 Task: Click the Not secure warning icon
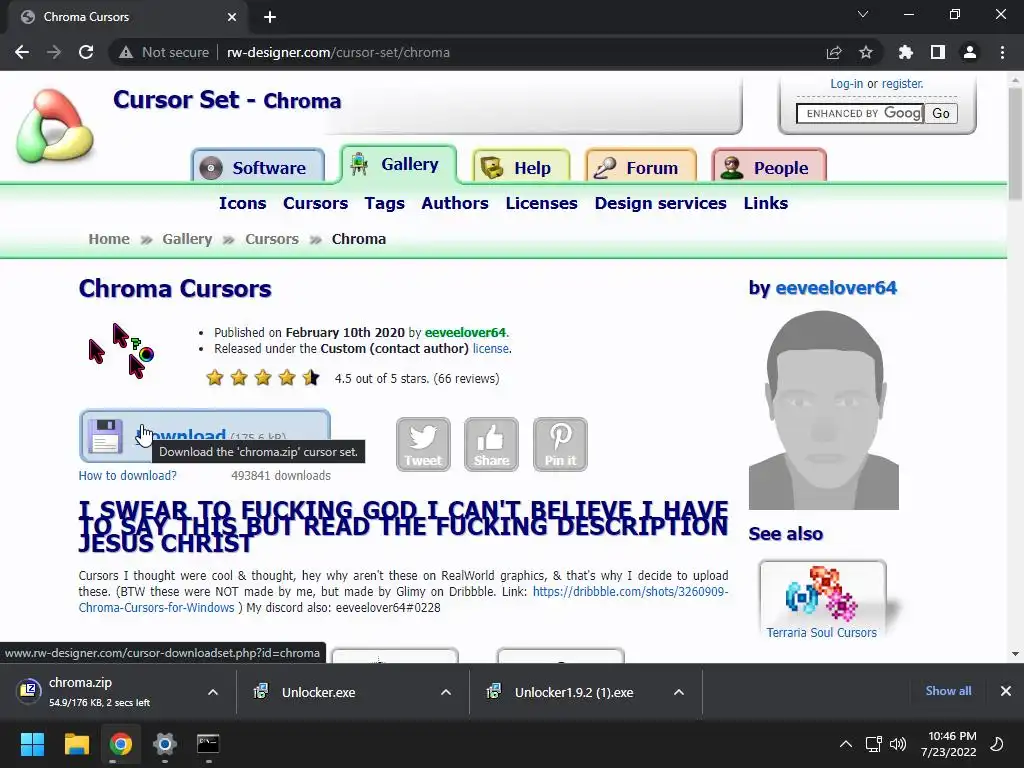(126, 52)
